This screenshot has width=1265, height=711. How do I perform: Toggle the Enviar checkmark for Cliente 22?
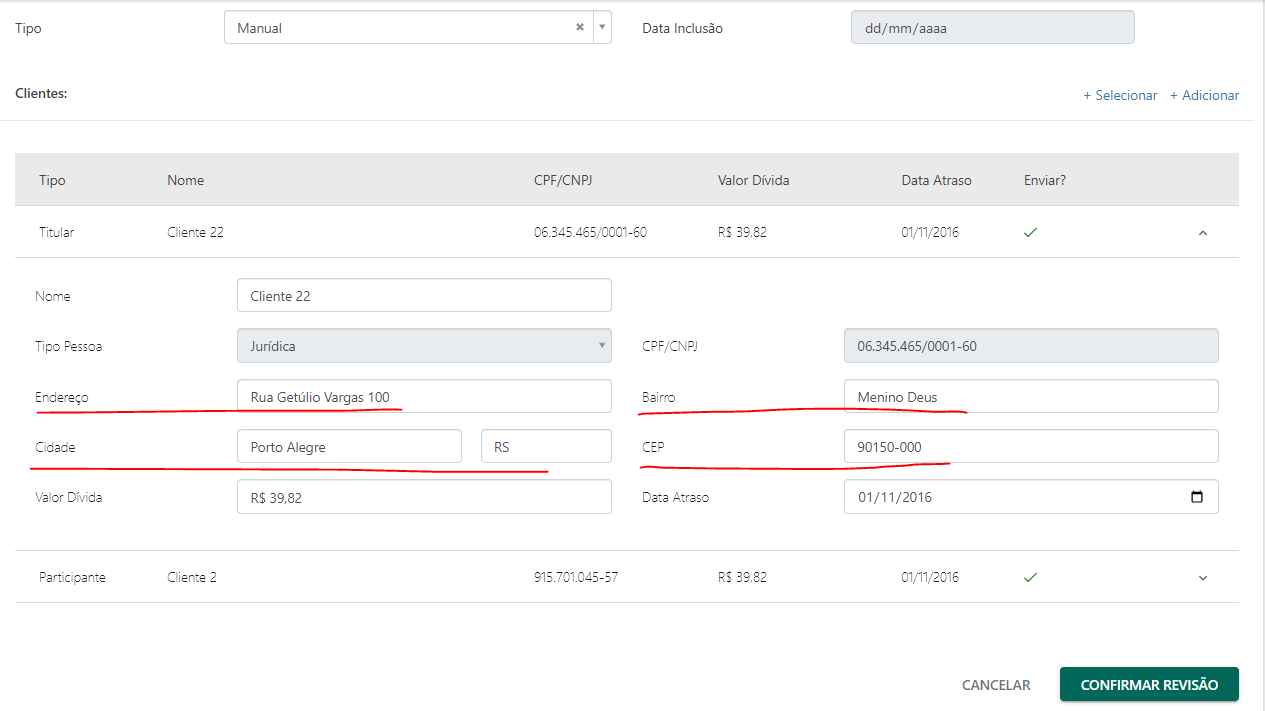1030,232
